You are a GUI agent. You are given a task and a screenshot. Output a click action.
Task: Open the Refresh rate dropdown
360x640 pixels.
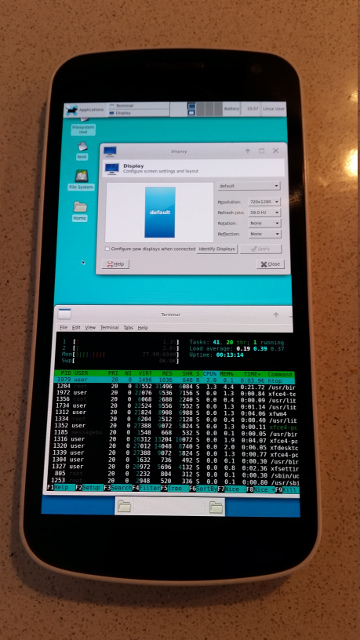click(x=264, y=213)
